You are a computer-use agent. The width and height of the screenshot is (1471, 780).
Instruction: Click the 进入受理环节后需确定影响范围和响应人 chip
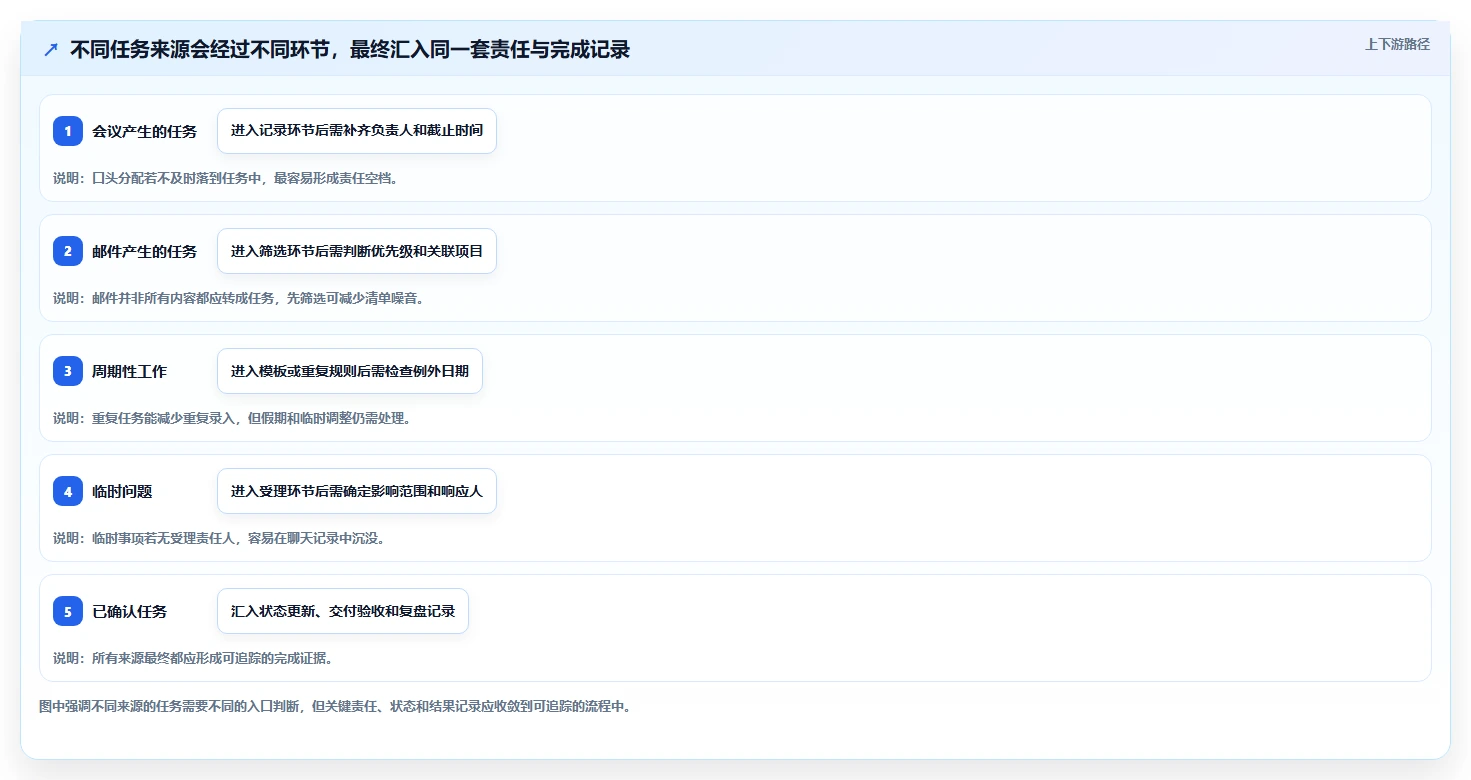pyautogui.click(x=357, y=491)
